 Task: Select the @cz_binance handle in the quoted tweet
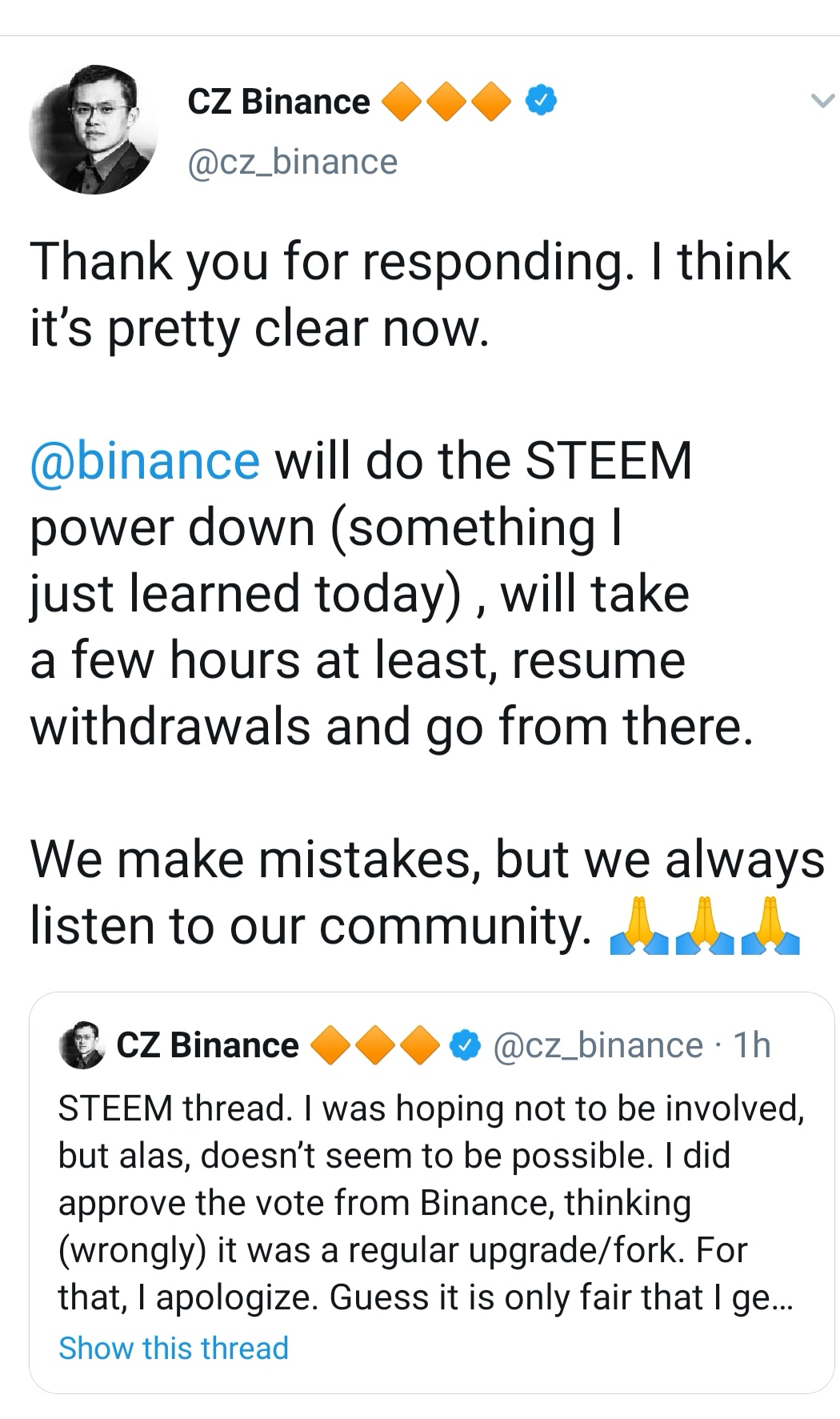(x=598, y=1045)
